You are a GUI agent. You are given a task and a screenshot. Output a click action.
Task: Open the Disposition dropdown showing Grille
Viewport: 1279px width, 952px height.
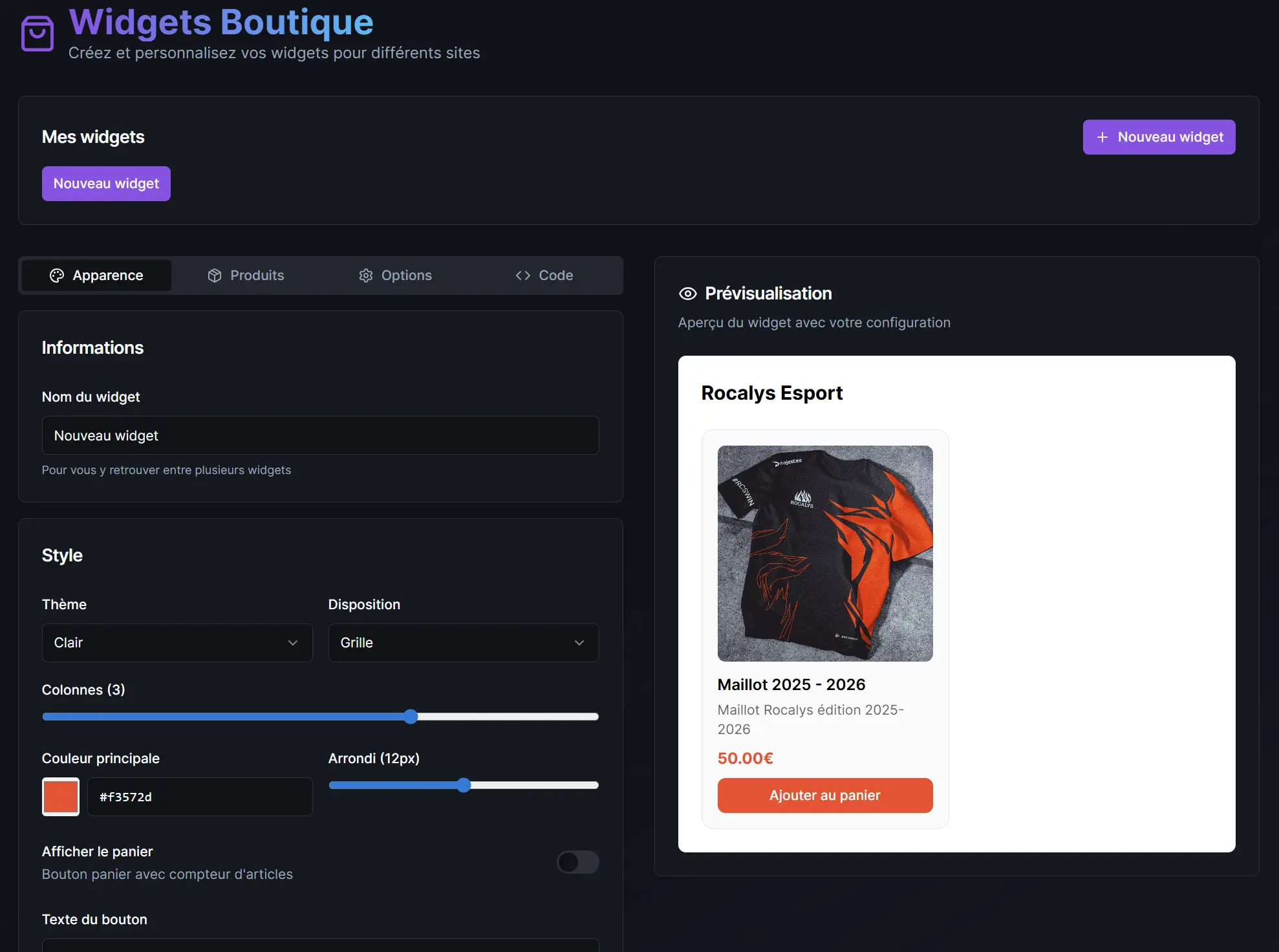click(x=463, y=642)
